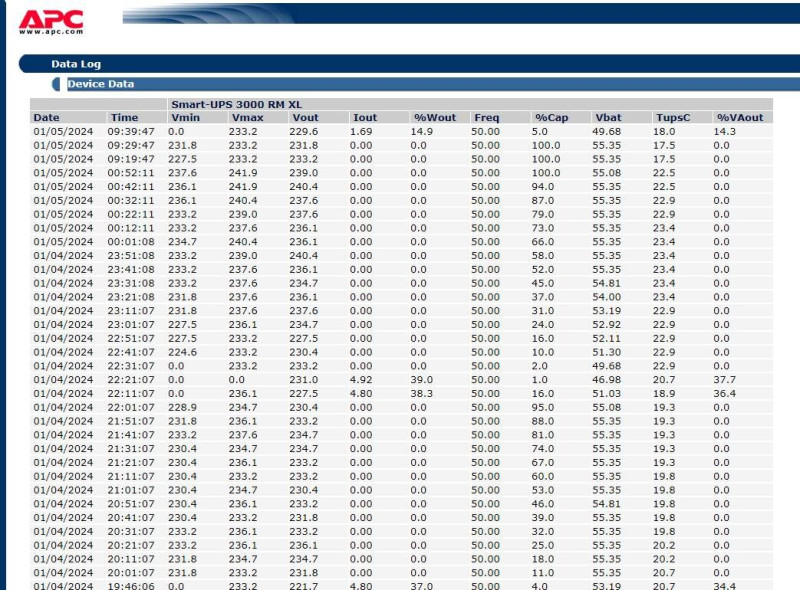Image resolution: width=800 pixels, height=590 pixels.
Task: Select the time 22:31:07 cell
Action: coord(131,366)
